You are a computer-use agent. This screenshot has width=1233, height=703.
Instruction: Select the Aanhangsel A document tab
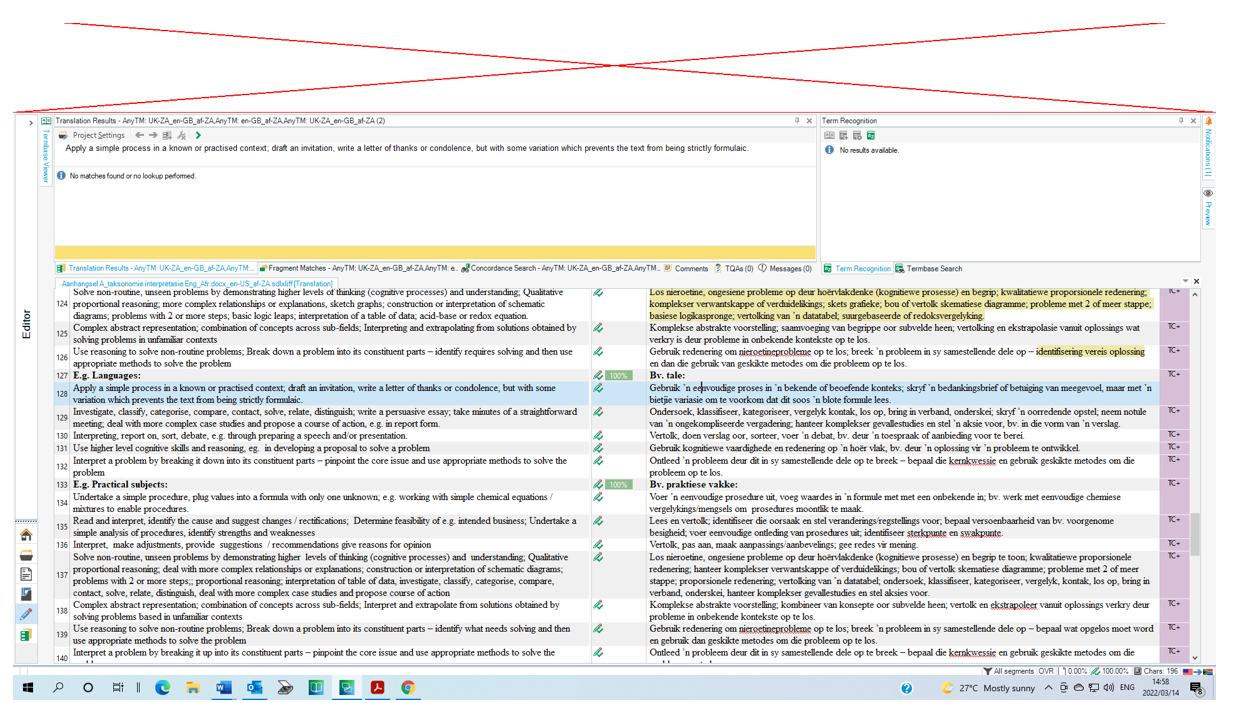tap(197, 283)
